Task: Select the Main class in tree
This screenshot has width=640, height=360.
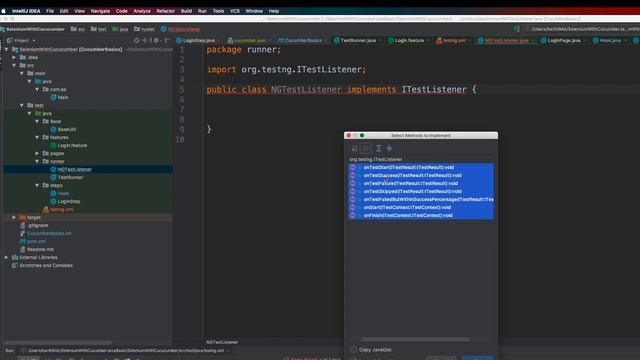Action: click(63, 98)
